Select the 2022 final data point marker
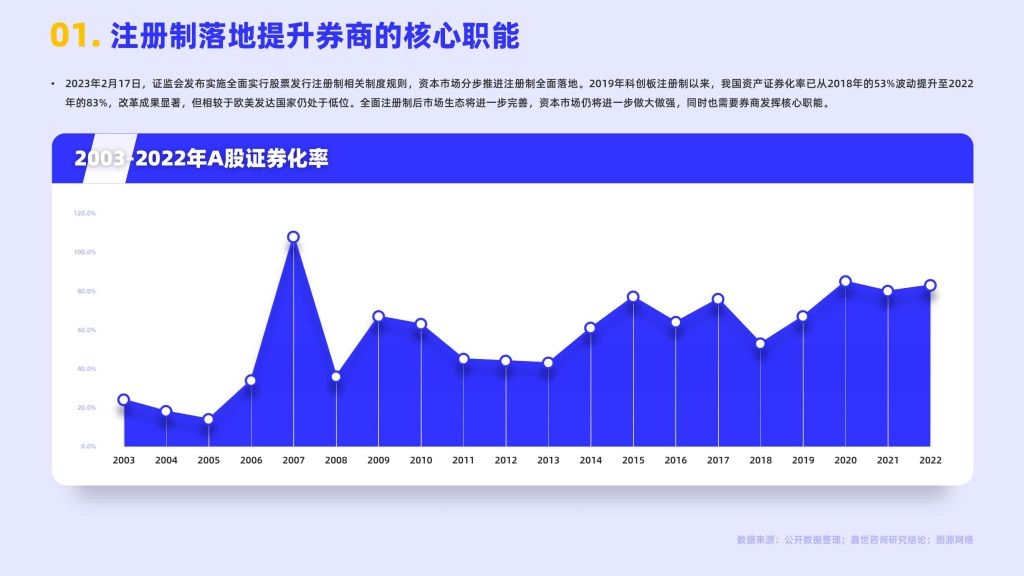 point(931,285)
